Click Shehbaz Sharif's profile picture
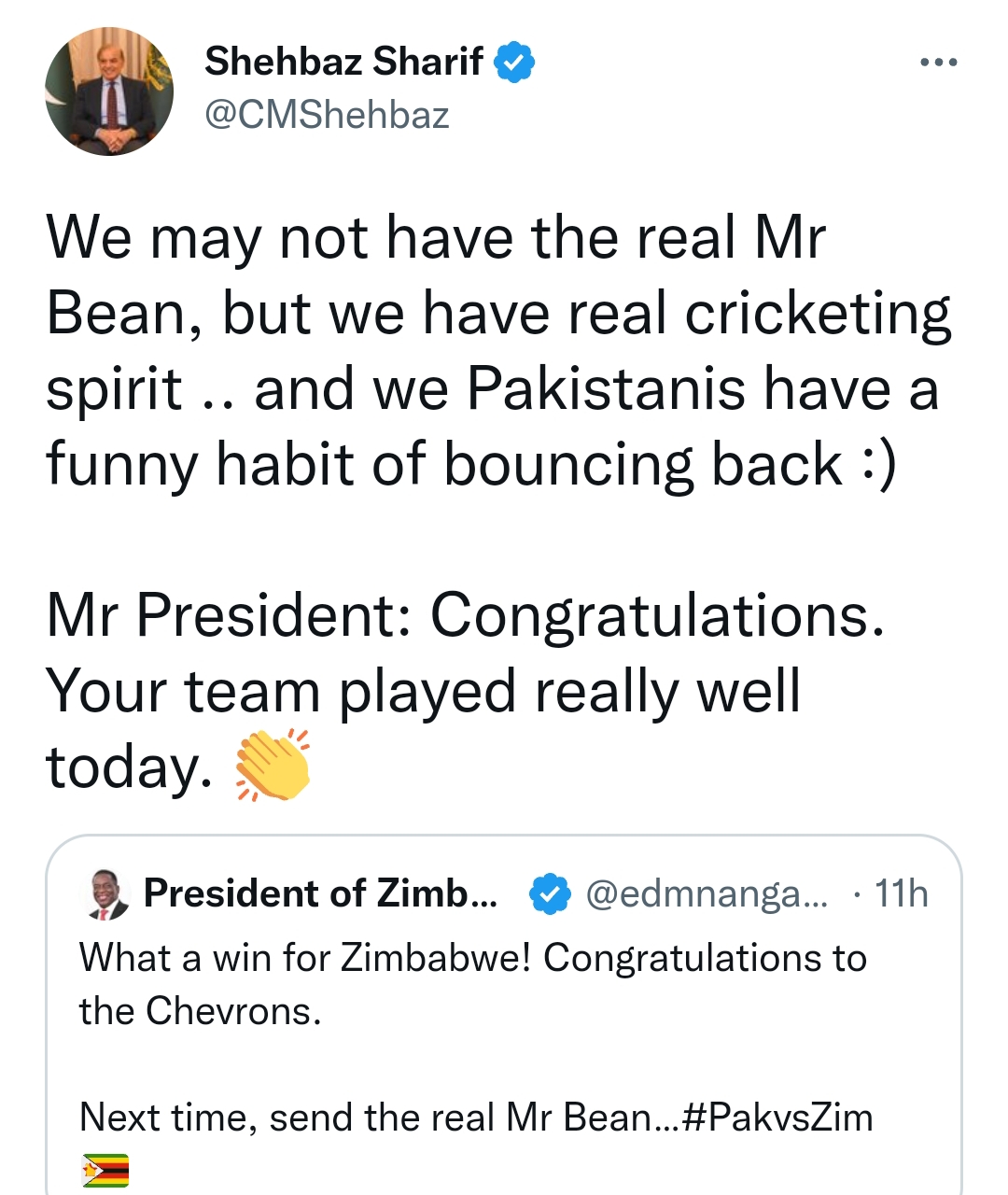 coord(109,91)
